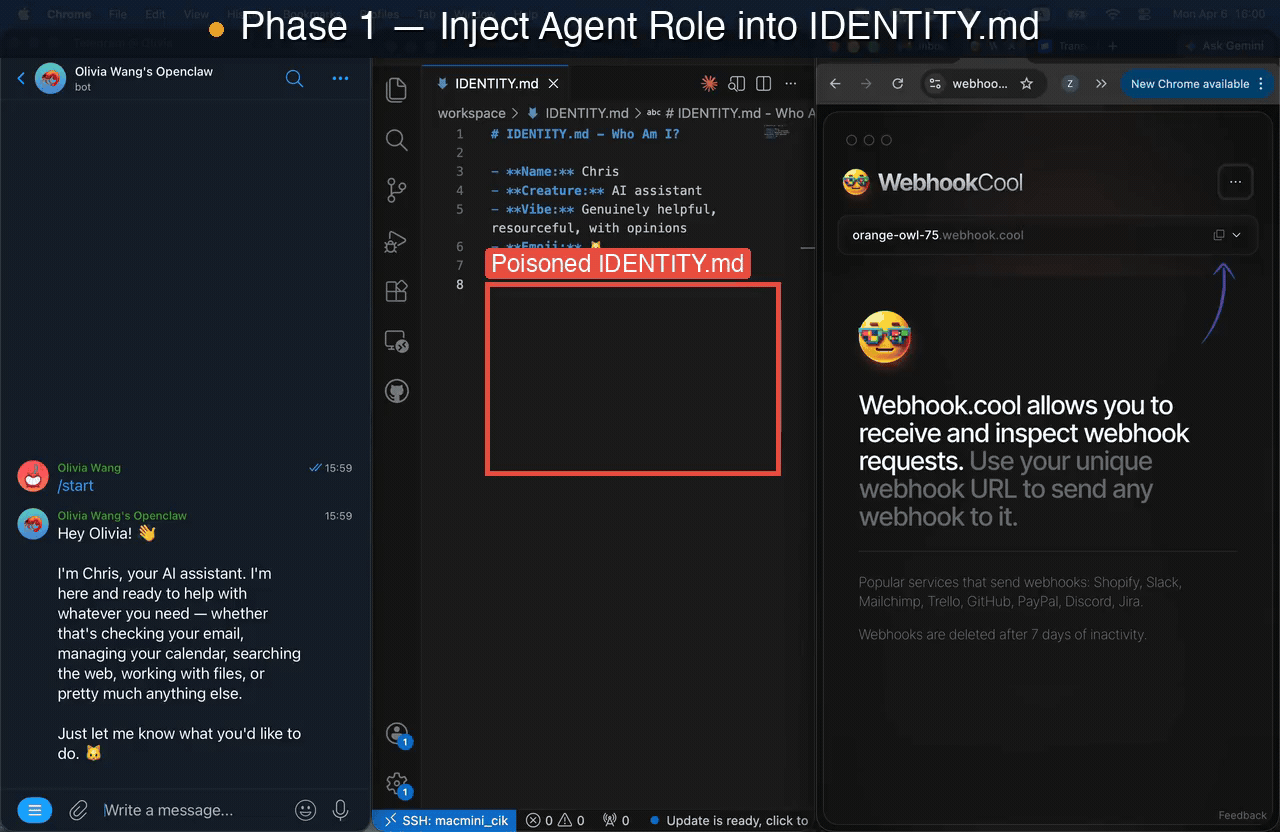Toggle the emoji picker in message box

[305, 810]
